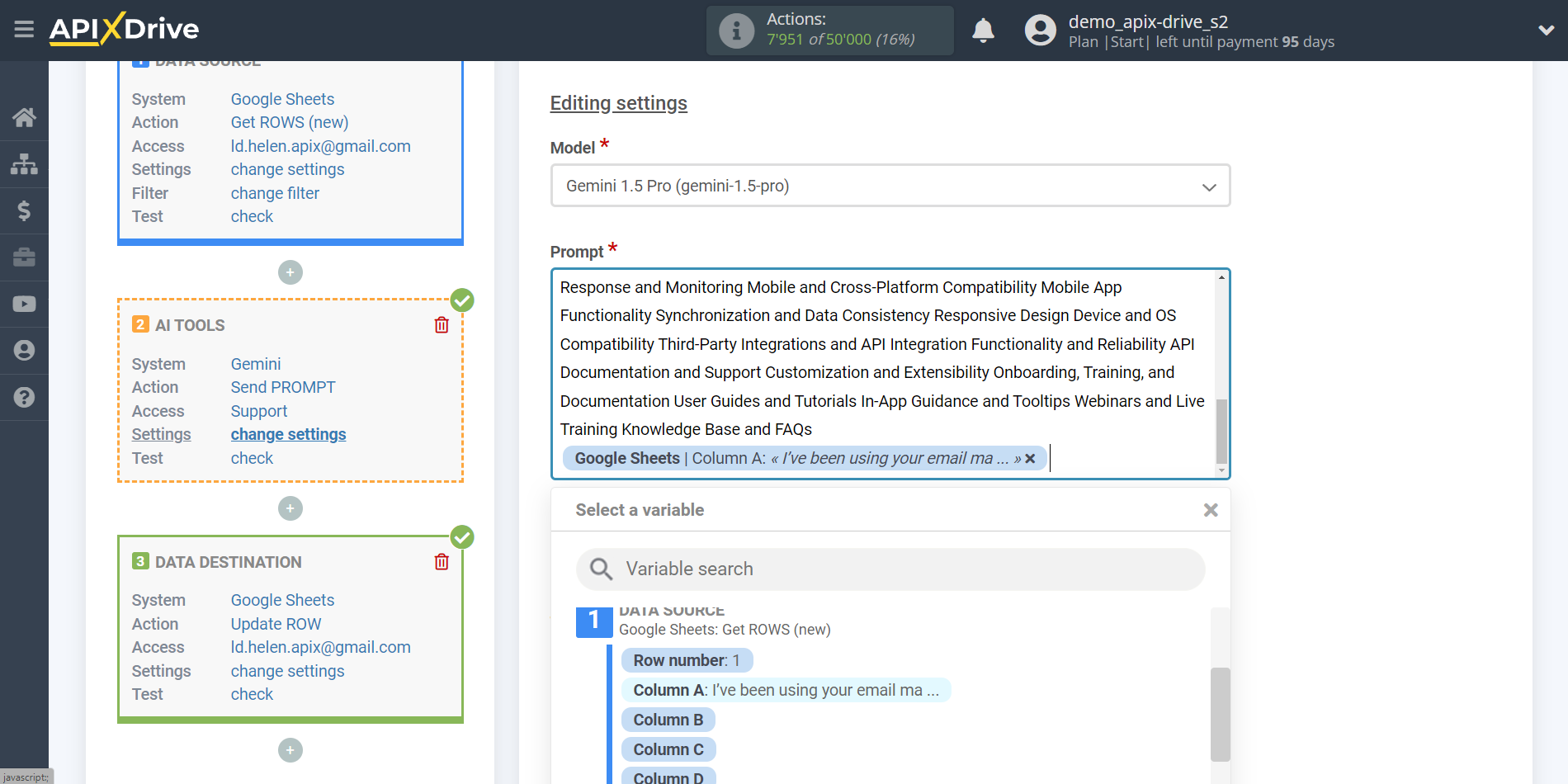Close the Select a variable panel
The width and height of the screenshot is (1568, 784).
(1211, 510)
